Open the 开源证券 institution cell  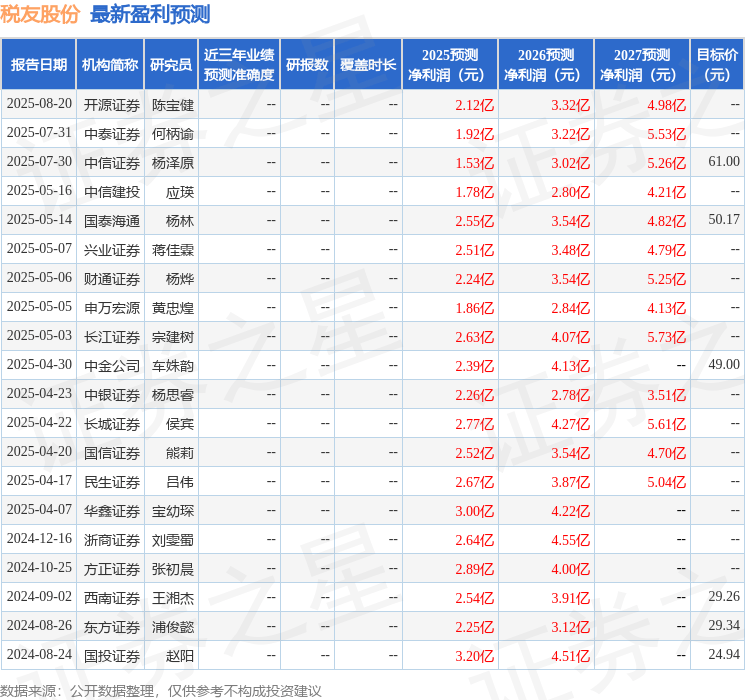[111, 104]
